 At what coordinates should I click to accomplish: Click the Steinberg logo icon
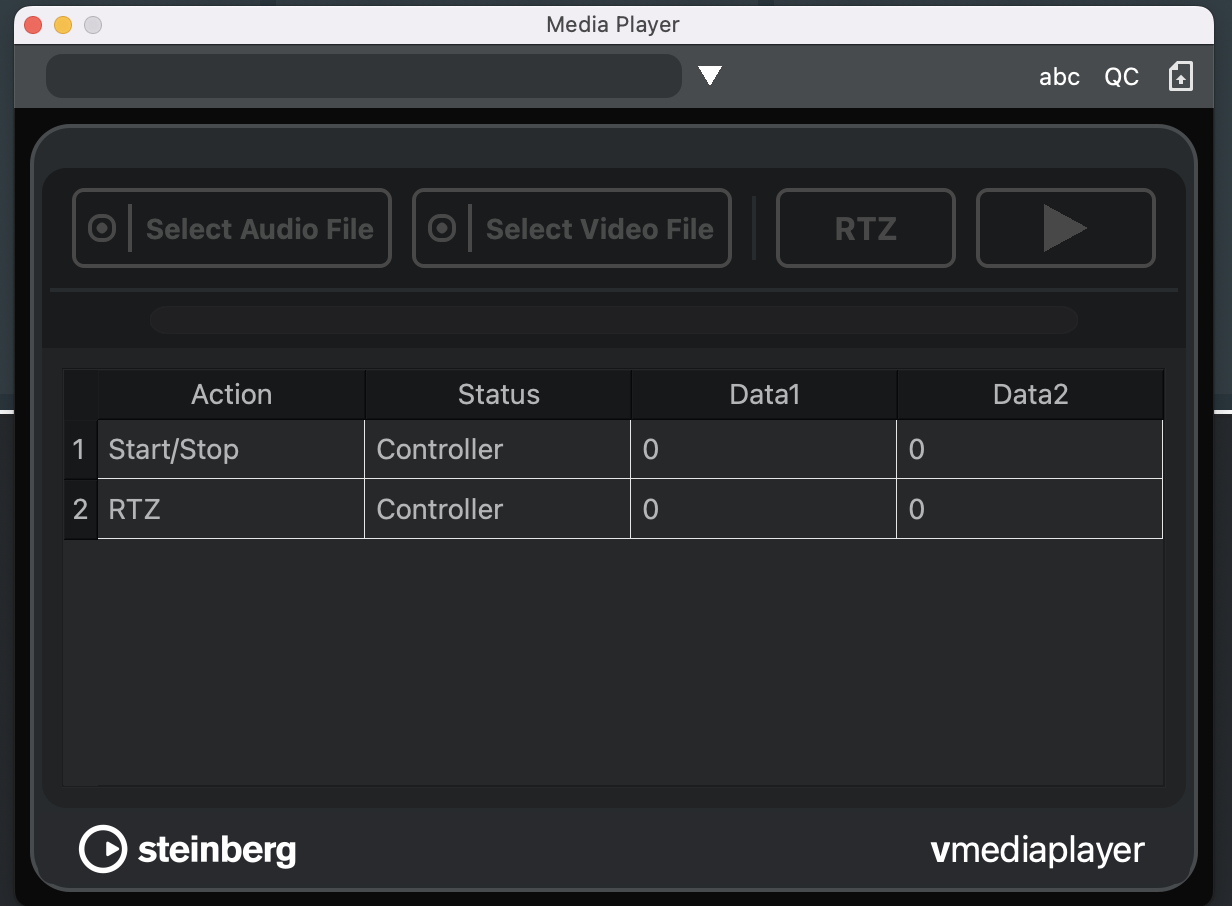103,850
